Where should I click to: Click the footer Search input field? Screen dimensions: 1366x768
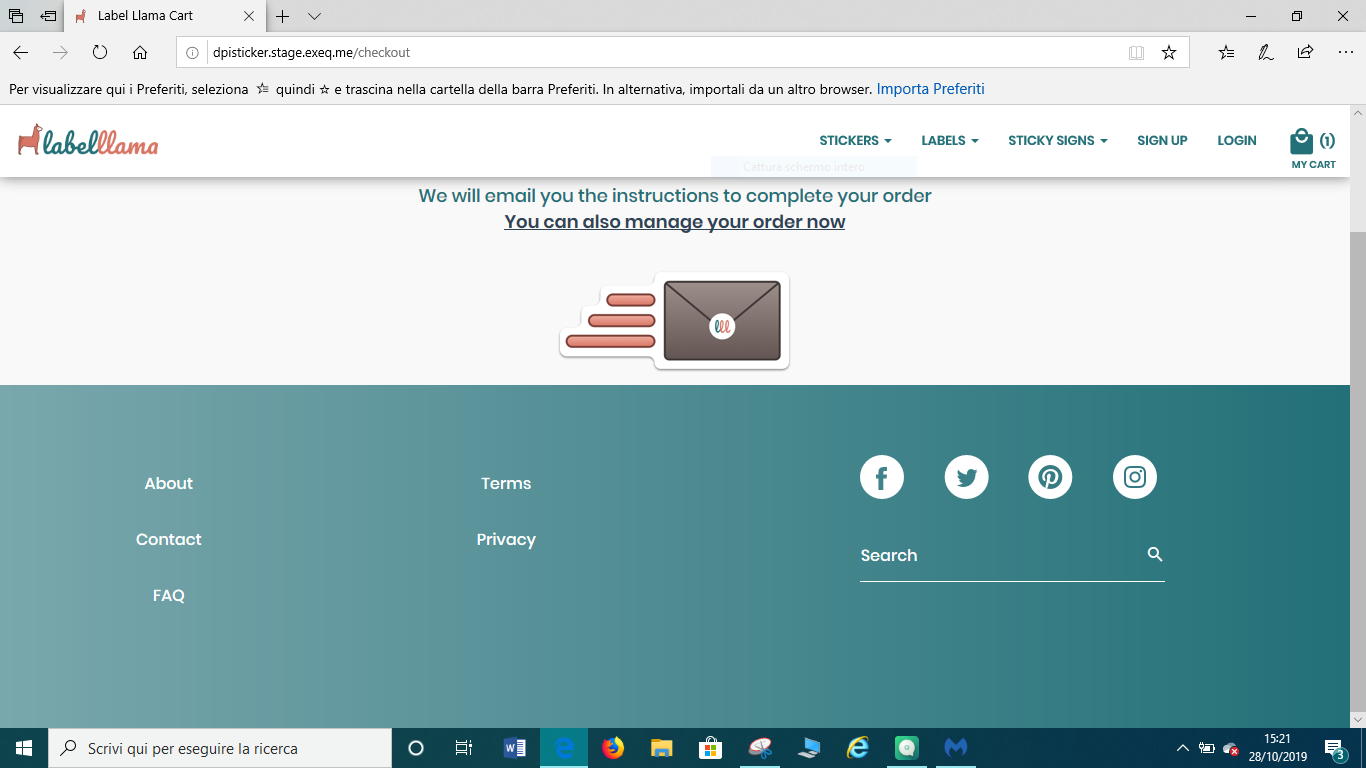(x=995, y=556)
